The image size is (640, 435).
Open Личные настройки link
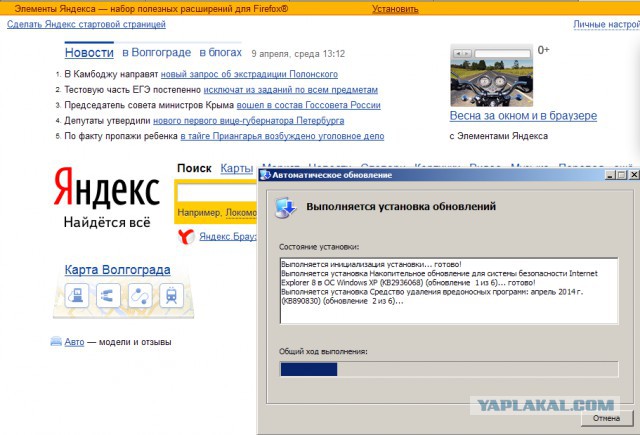pos(607,24)
